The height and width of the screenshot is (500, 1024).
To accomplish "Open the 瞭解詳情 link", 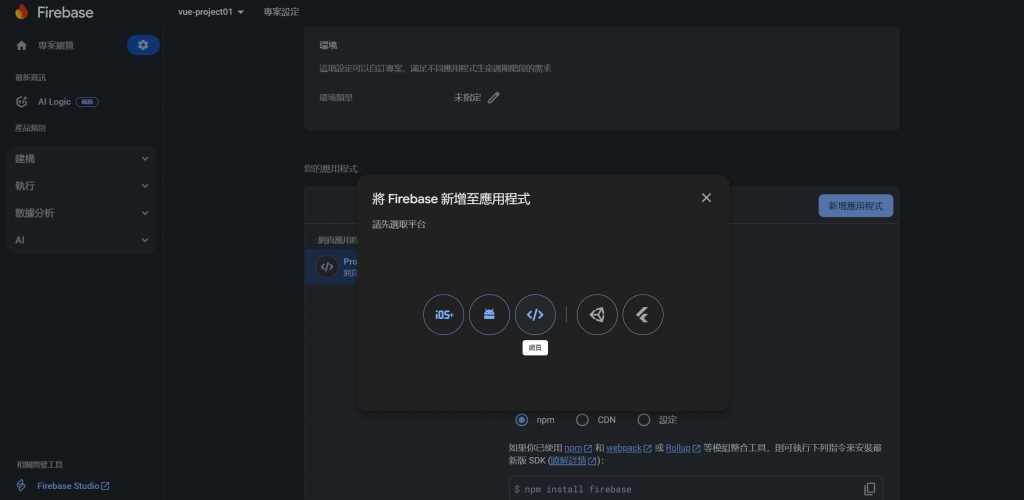I will tap(573, 461).
